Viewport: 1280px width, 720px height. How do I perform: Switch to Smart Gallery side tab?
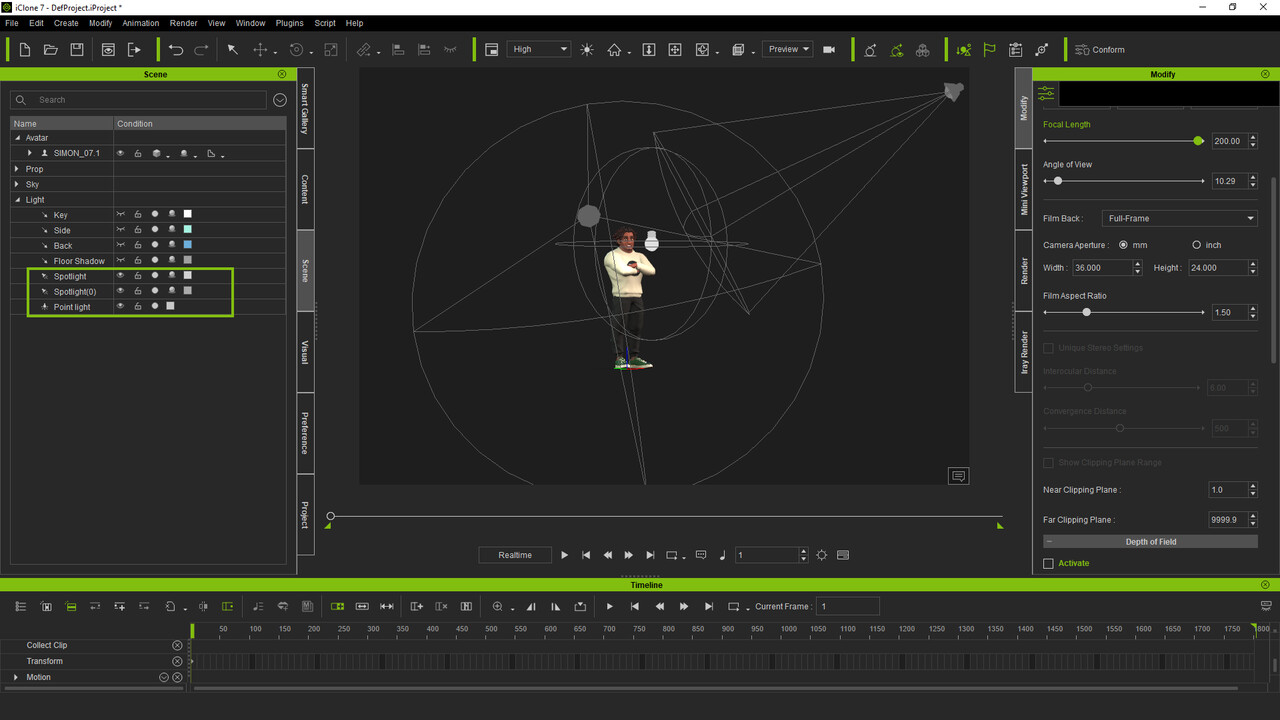point(305,108)
